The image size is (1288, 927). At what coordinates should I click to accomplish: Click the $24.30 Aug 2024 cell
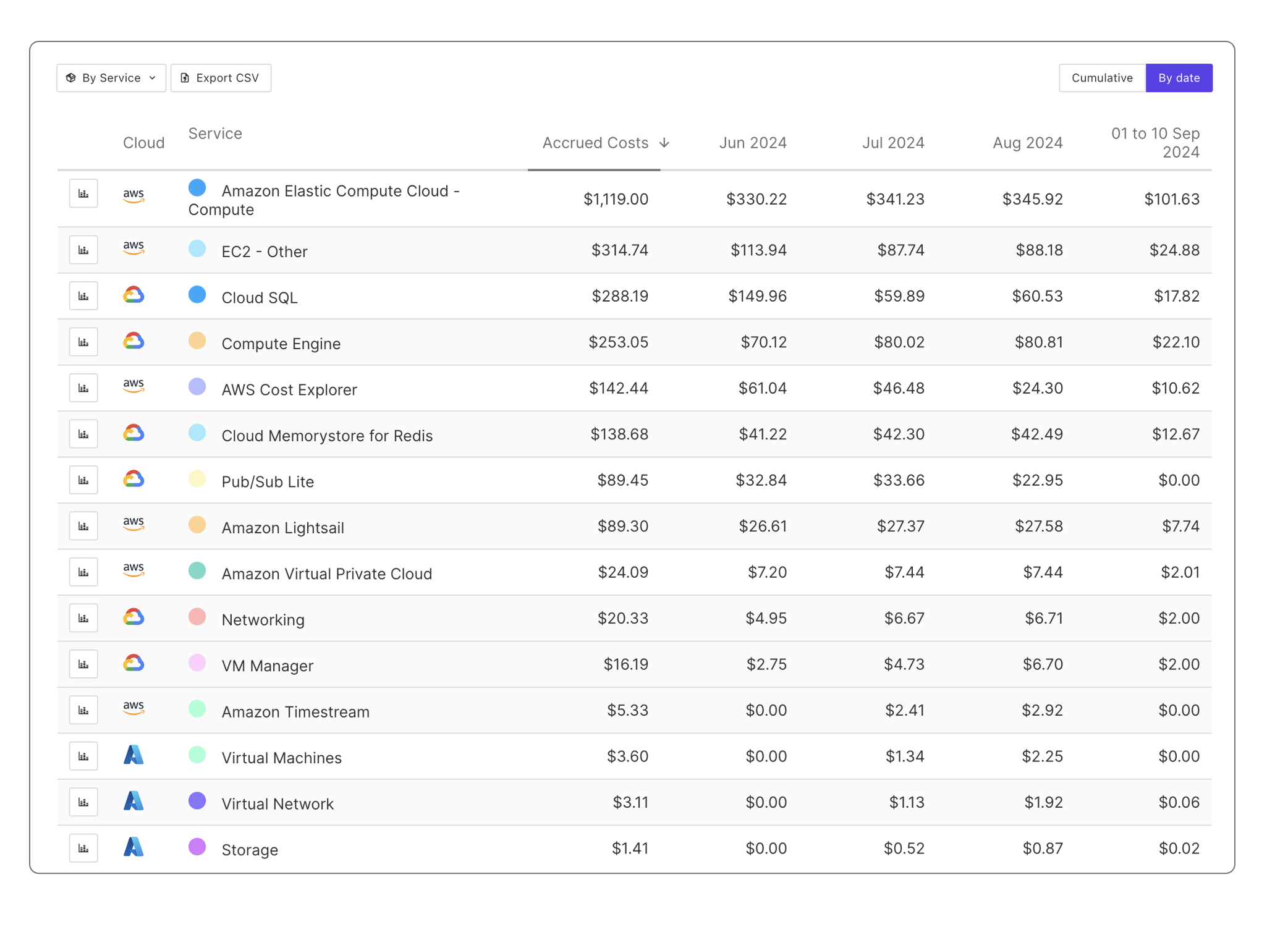(x=1038, y=388)
